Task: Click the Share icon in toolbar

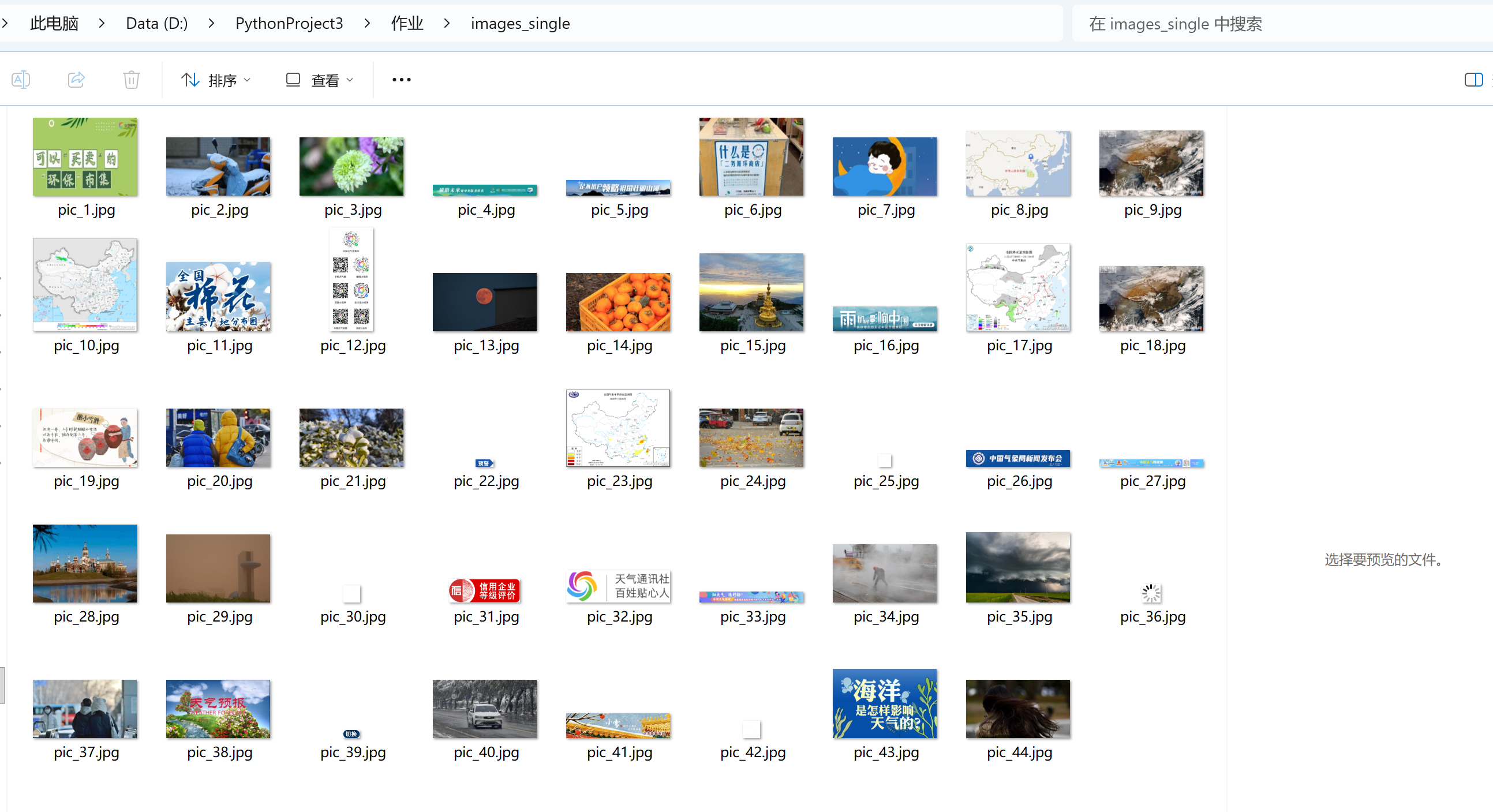Action: tap(76, 80)
